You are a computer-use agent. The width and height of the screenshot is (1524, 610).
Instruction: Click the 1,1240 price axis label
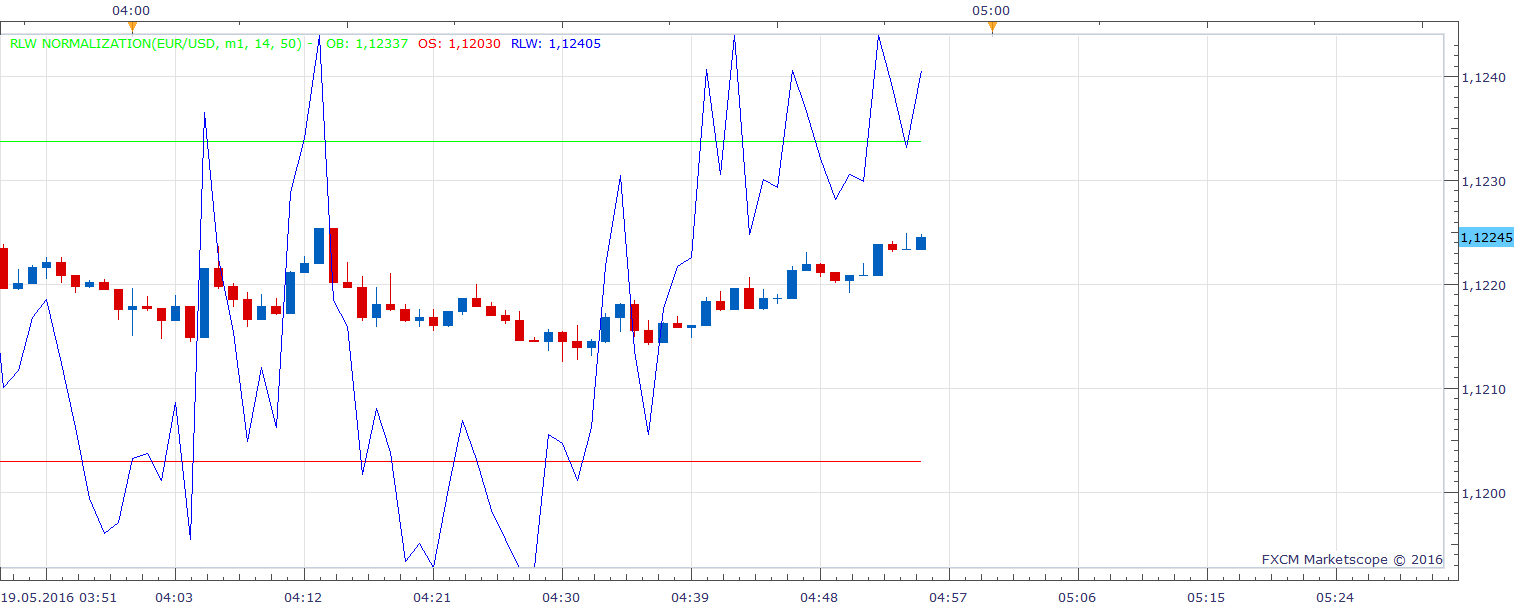[x=1483, y=77]
